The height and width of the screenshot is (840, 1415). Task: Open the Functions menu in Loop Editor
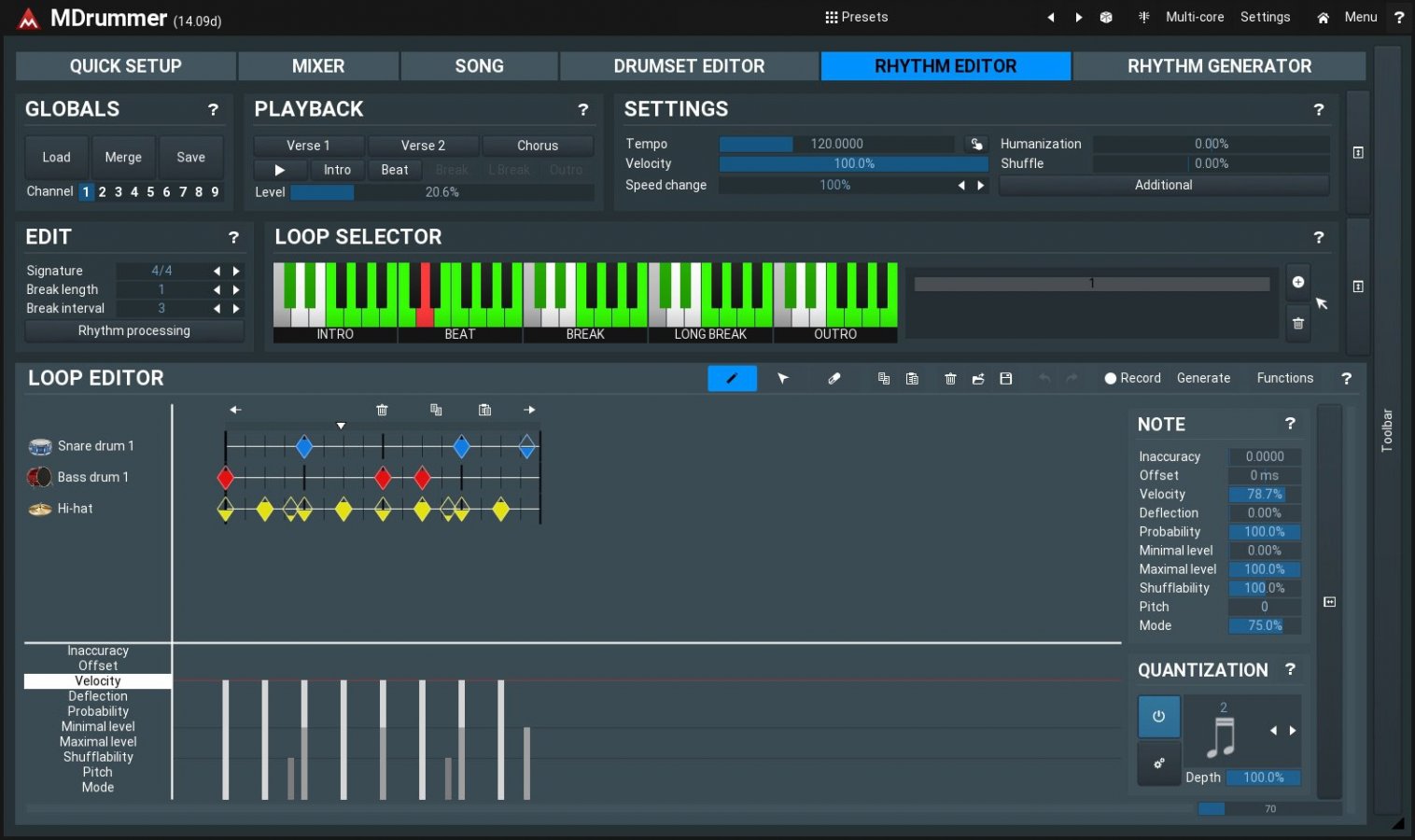click(1284, 378)
